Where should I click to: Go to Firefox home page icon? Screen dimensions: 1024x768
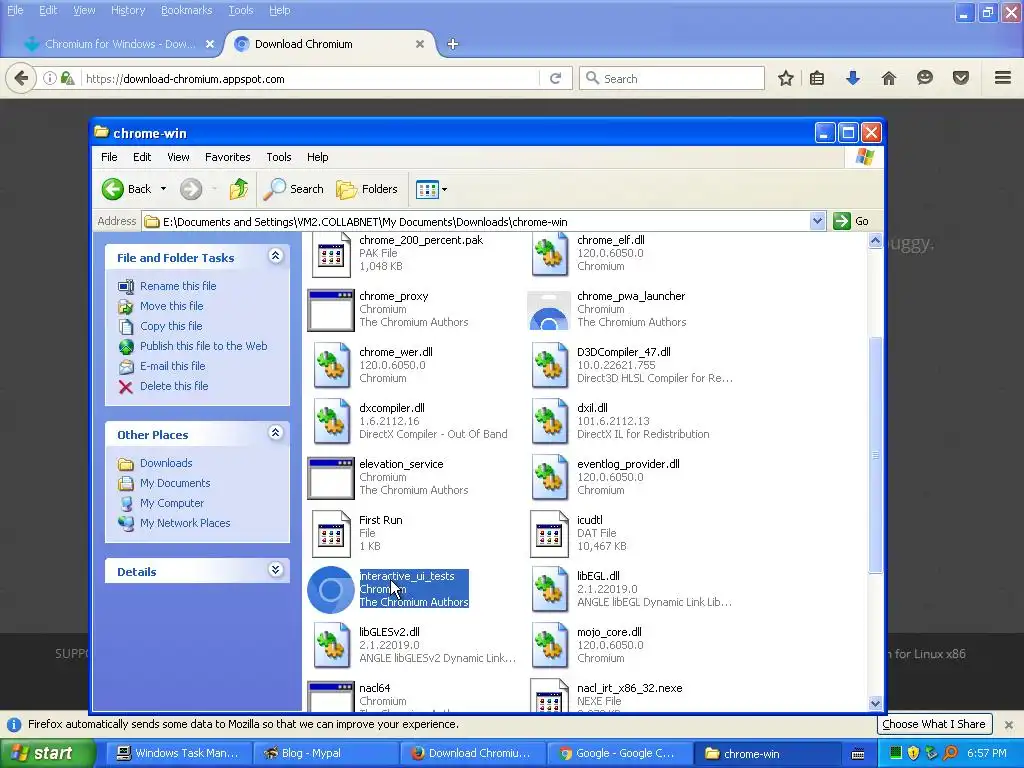[889, 78]
